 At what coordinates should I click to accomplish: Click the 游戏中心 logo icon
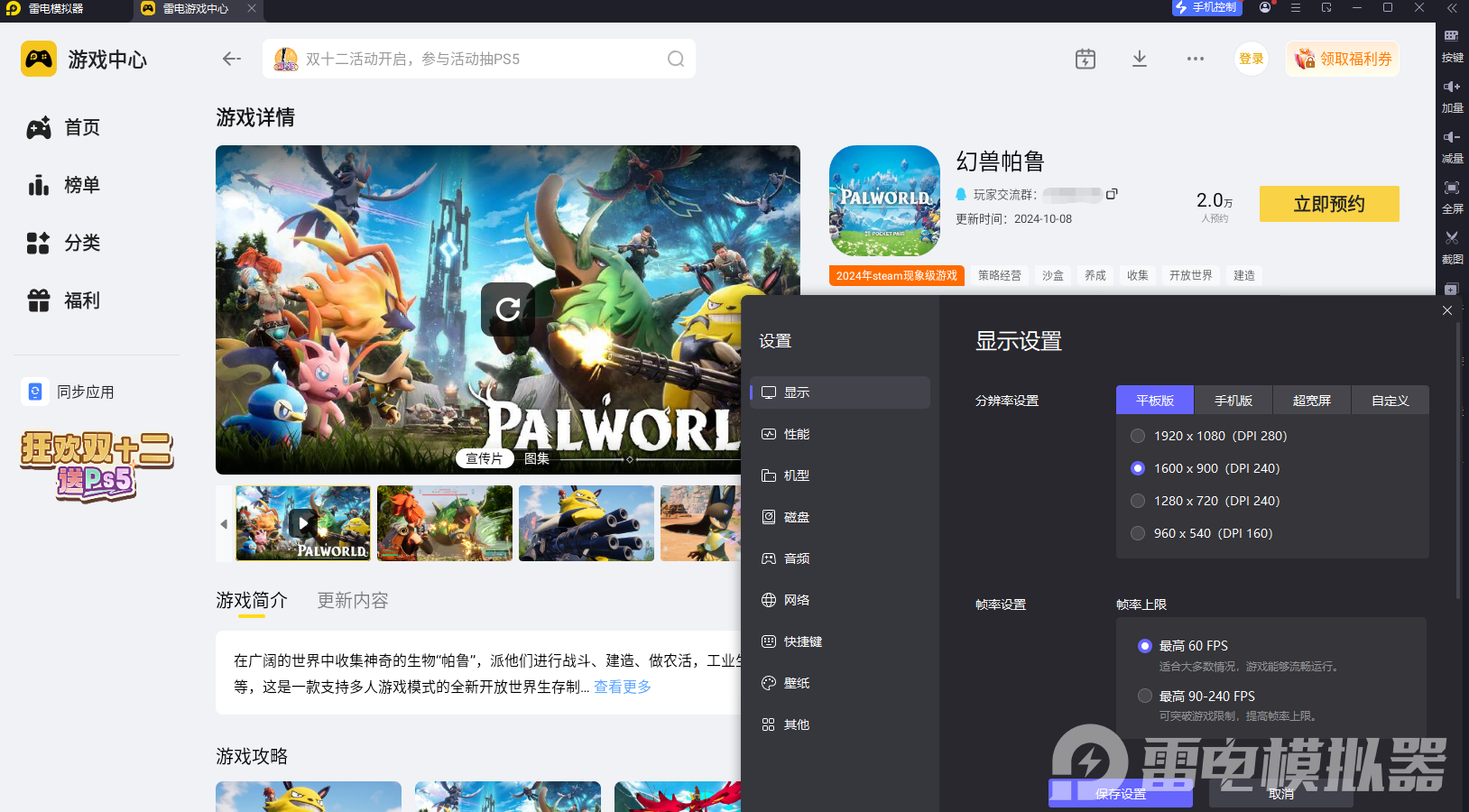pos(39,60)
